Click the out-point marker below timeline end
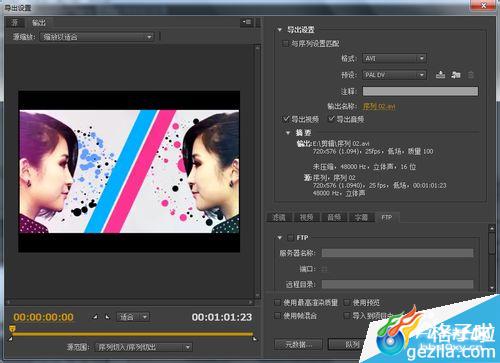The height and width of the screenshot is (363, 500). (x=255, y=339)
